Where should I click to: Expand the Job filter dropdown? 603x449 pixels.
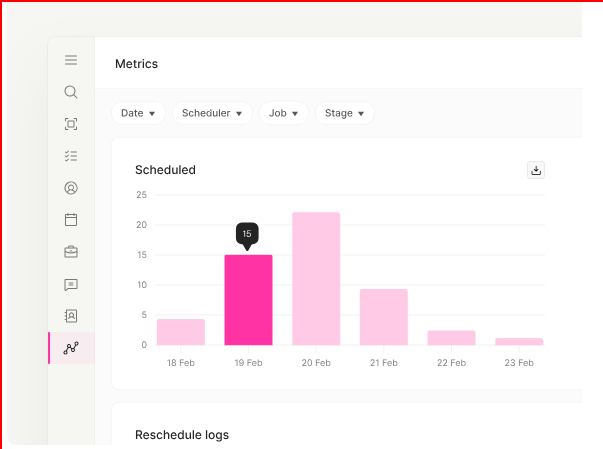[284, 113]
